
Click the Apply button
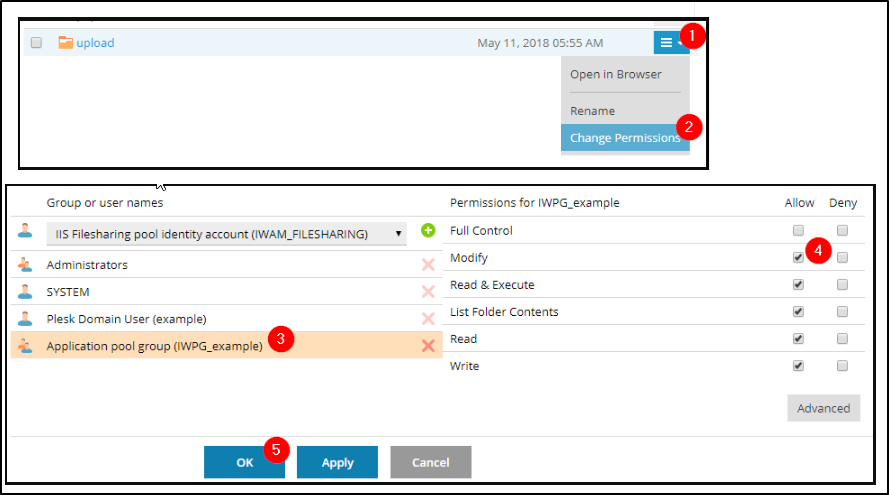(x=337, y=463)
